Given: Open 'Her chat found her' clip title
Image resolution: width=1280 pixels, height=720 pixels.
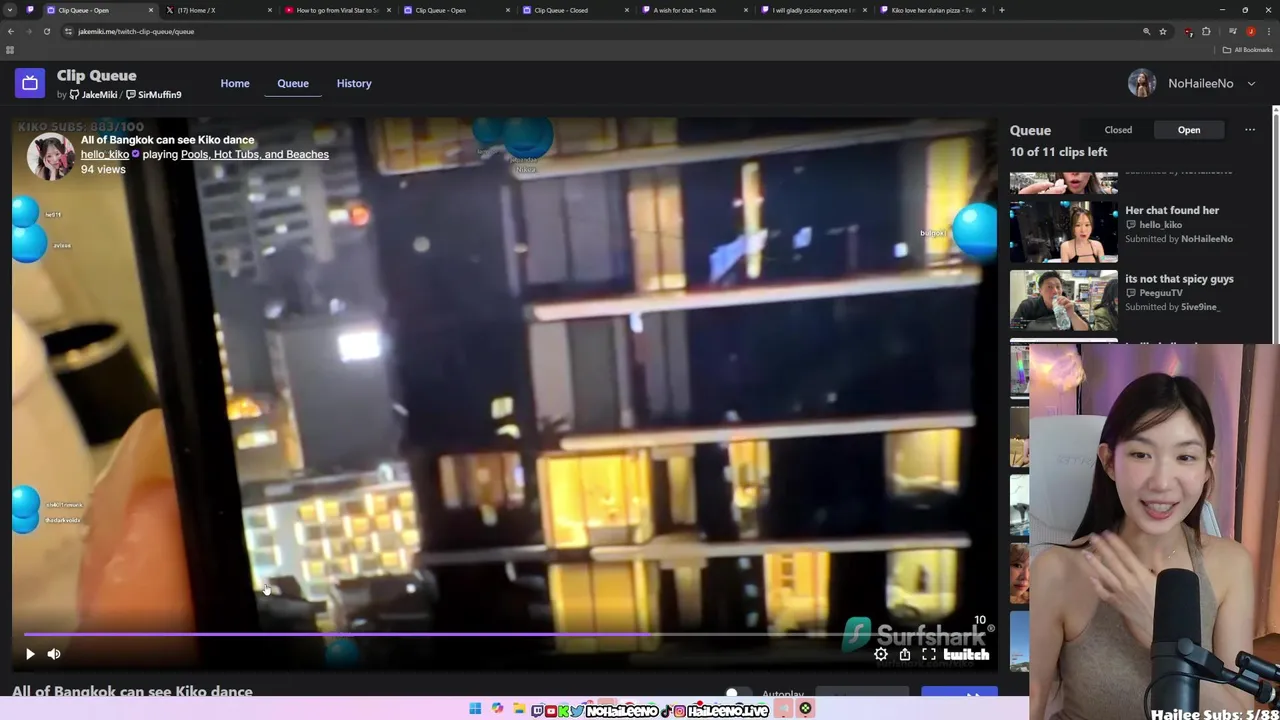Looking at the screenshot, I should click(x=1172, y=211).
